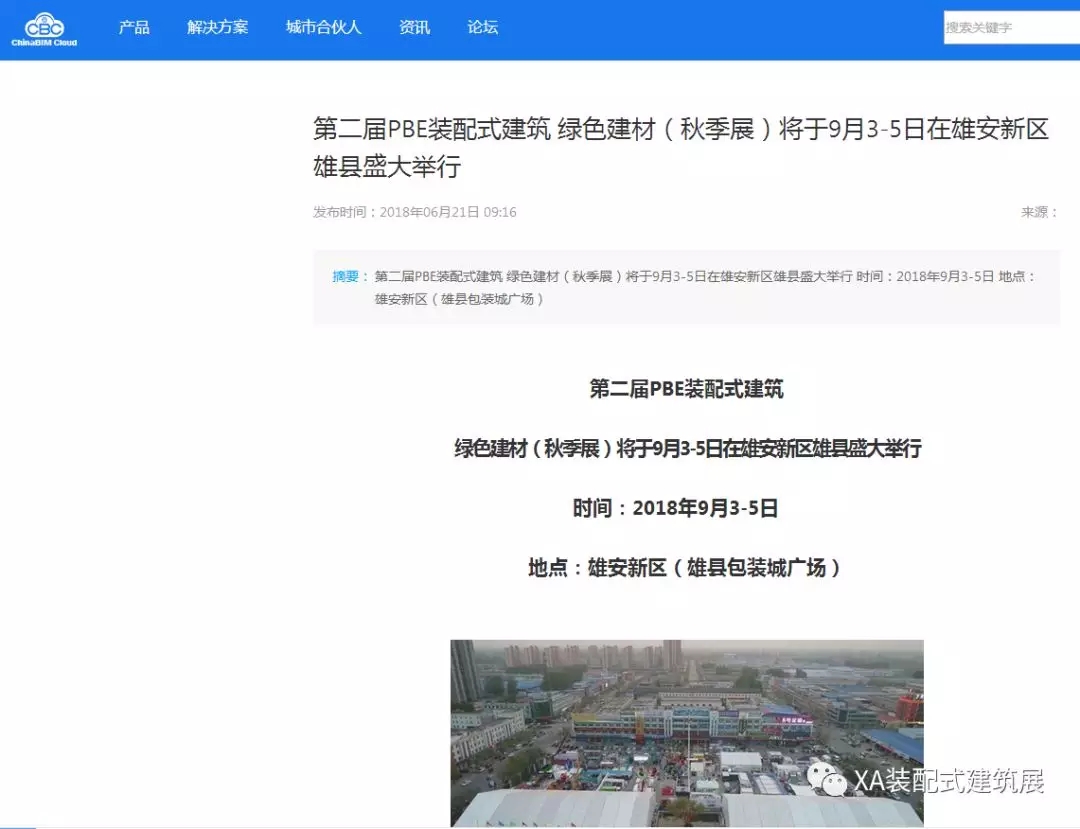Open the 产品 menu
Image resolution: width=1080 pixels, height=829 pixels.
134,28
